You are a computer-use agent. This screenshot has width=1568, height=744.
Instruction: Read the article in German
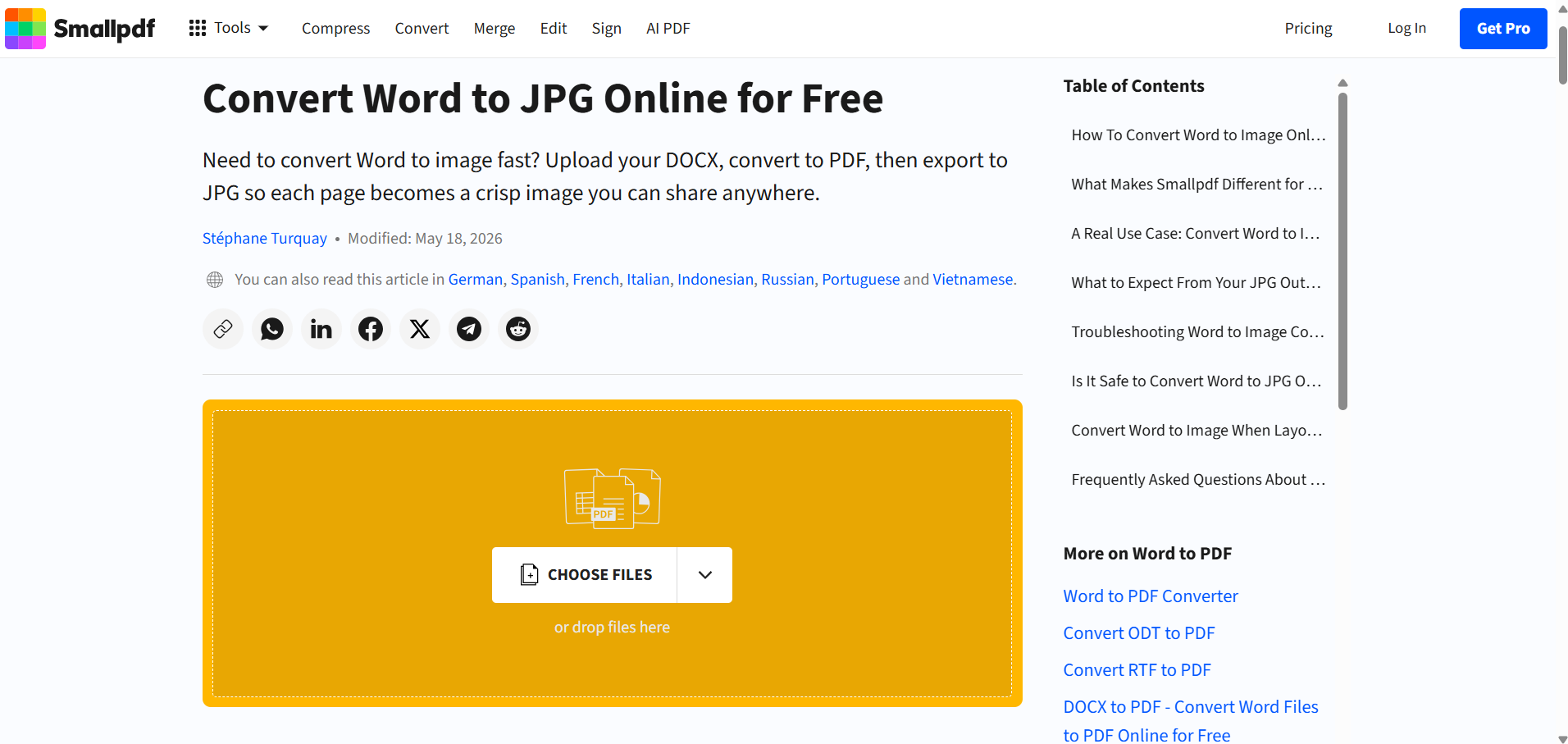coord(476,280)
